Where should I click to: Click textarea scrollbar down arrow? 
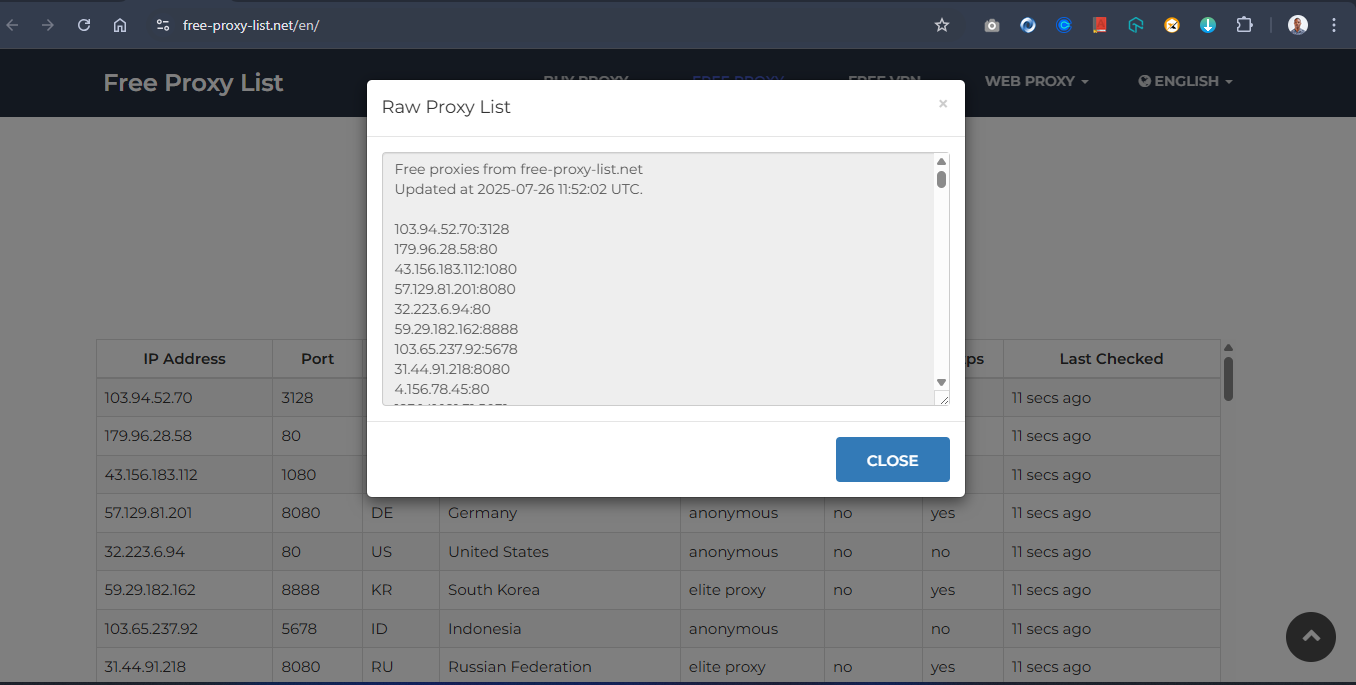tap(941, 382)
